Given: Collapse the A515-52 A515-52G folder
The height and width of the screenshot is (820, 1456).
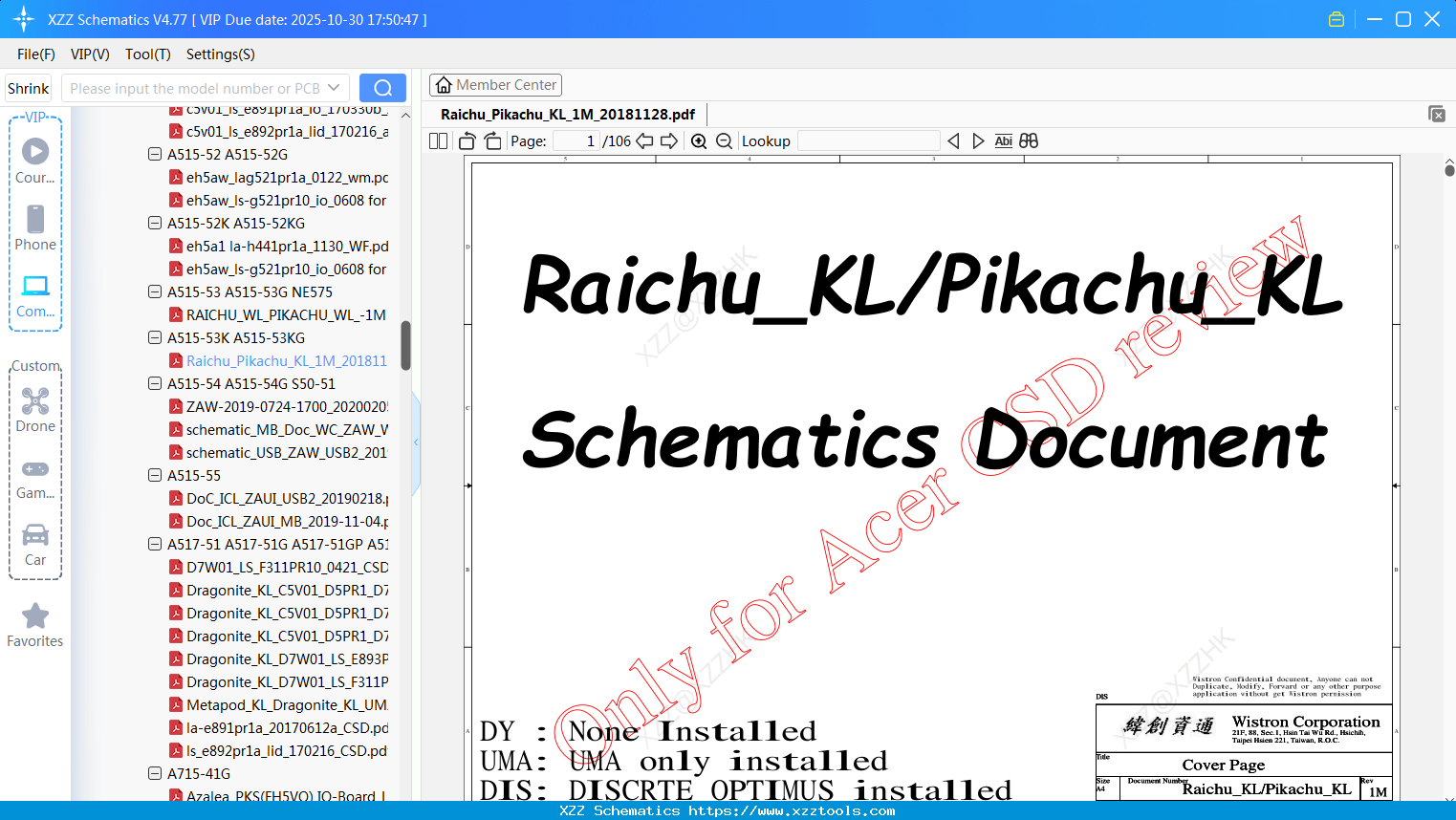Looking at the screenshot, I should [x=155, y=154].
